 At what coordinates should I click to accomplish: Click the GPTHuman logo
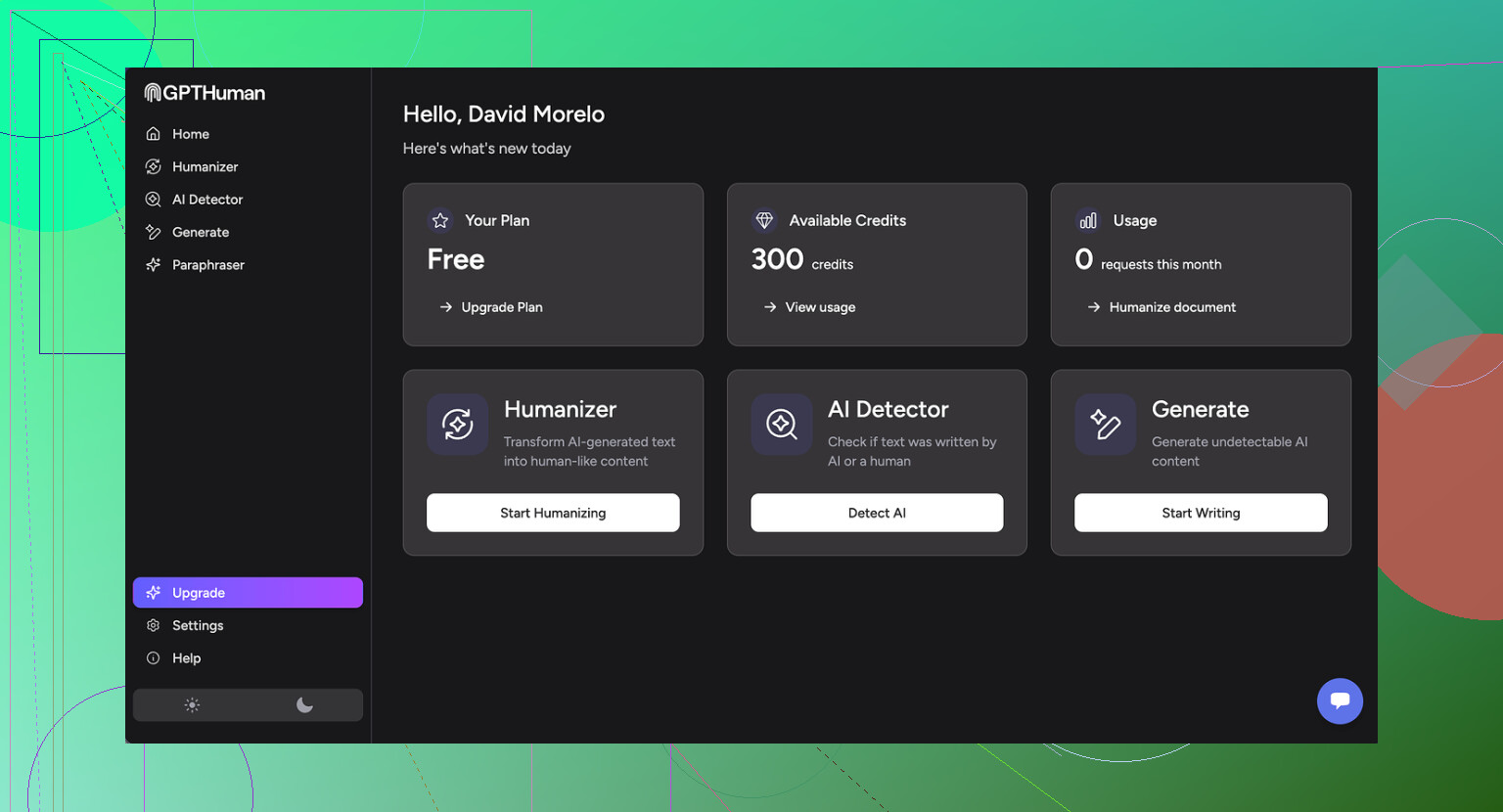coord(205,93)
